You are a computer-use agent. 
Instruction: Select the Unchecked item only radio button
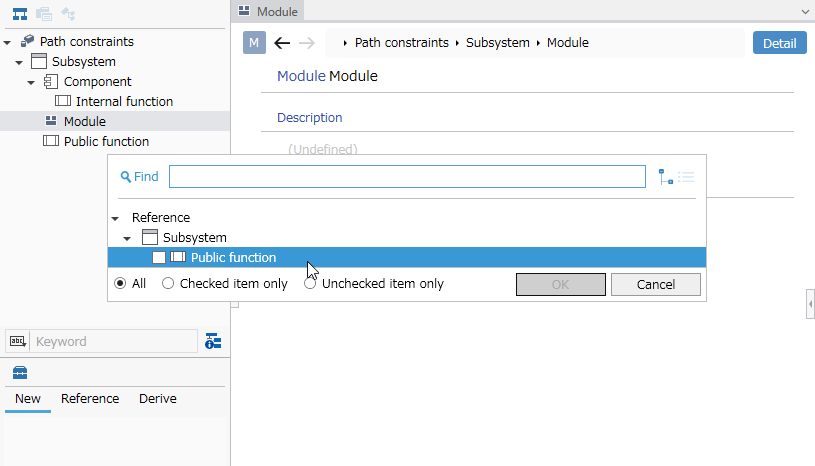click(x=310, y=284)
